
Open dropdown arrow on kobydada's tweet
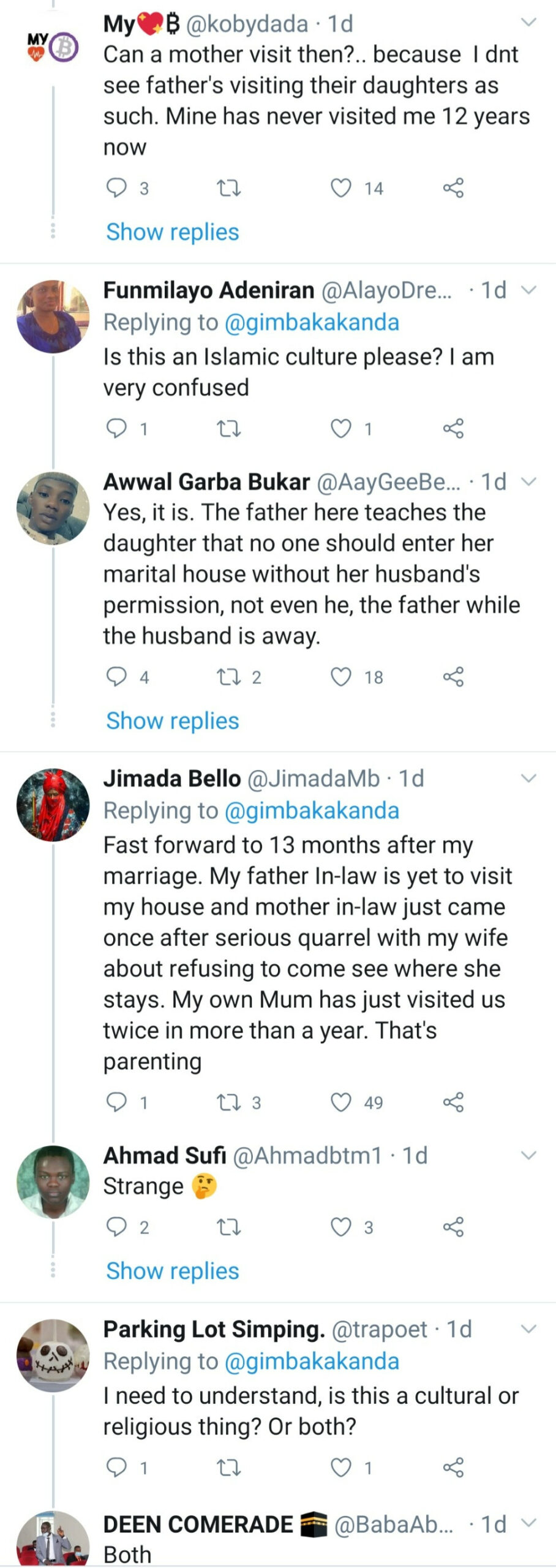pos(528,23)
